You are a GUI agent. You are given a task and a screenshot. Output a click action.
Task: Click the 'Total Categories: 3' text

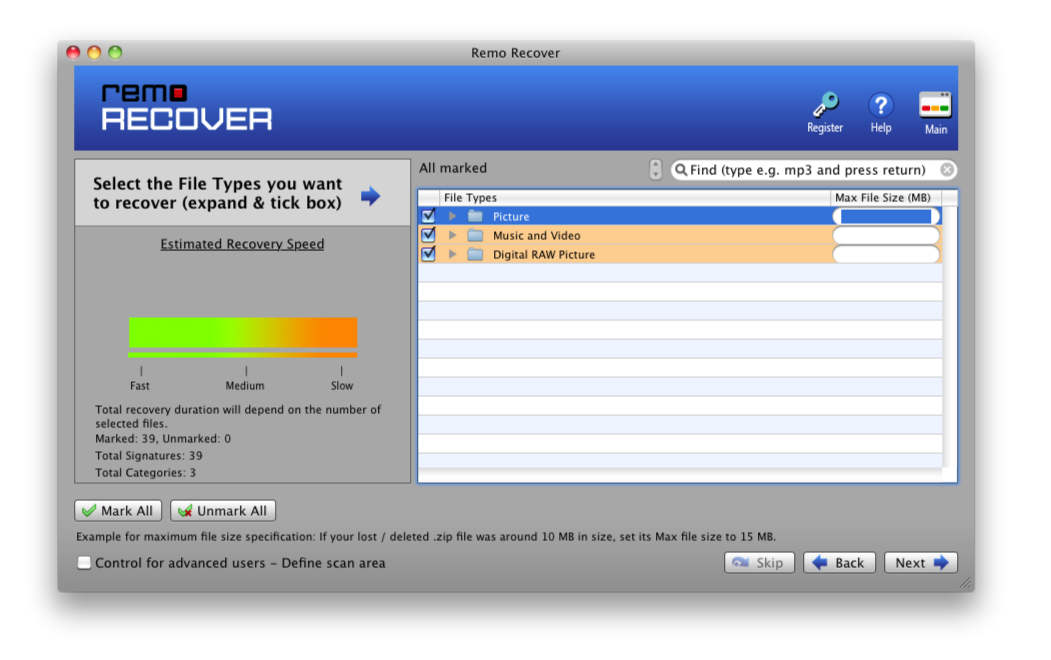click(x=145, y=472)
